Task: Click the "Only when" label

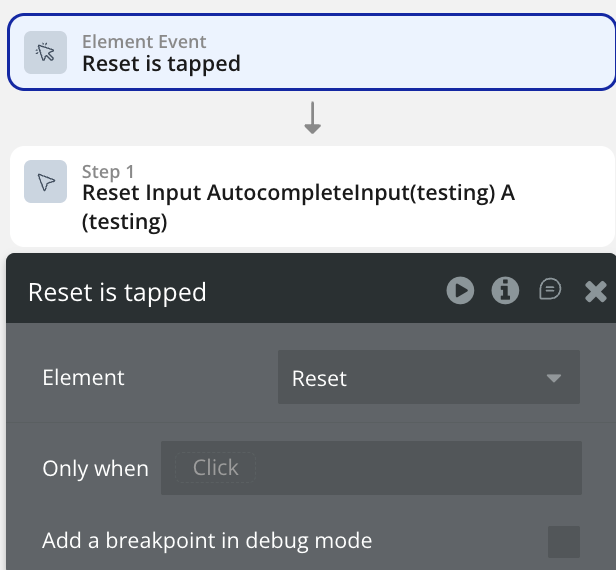Action: [x=95, y=468]
